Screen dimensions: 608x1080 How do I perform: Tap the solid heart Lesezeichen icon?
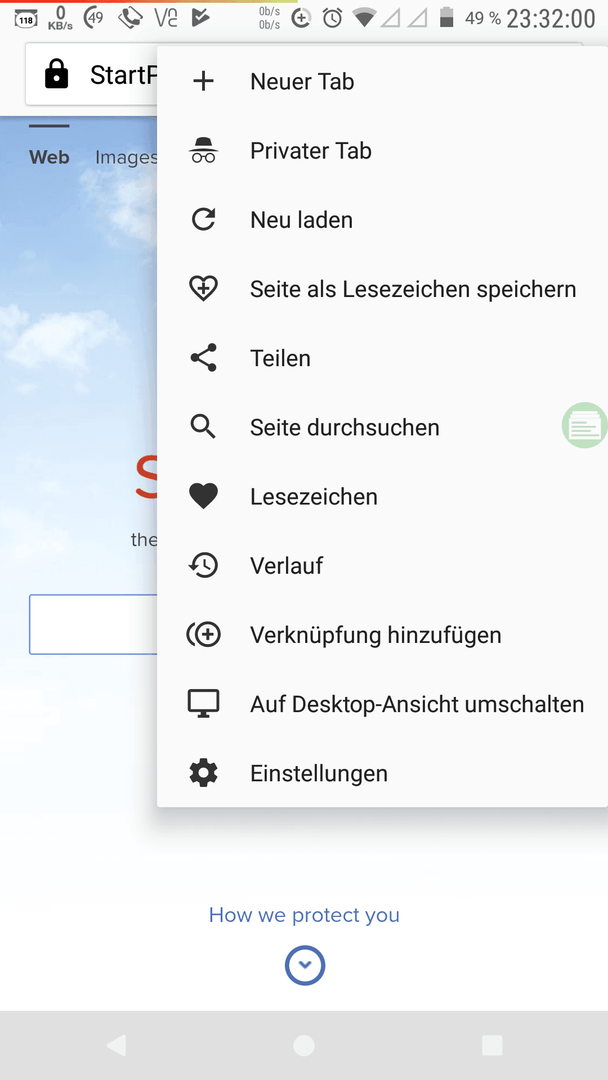203,497
